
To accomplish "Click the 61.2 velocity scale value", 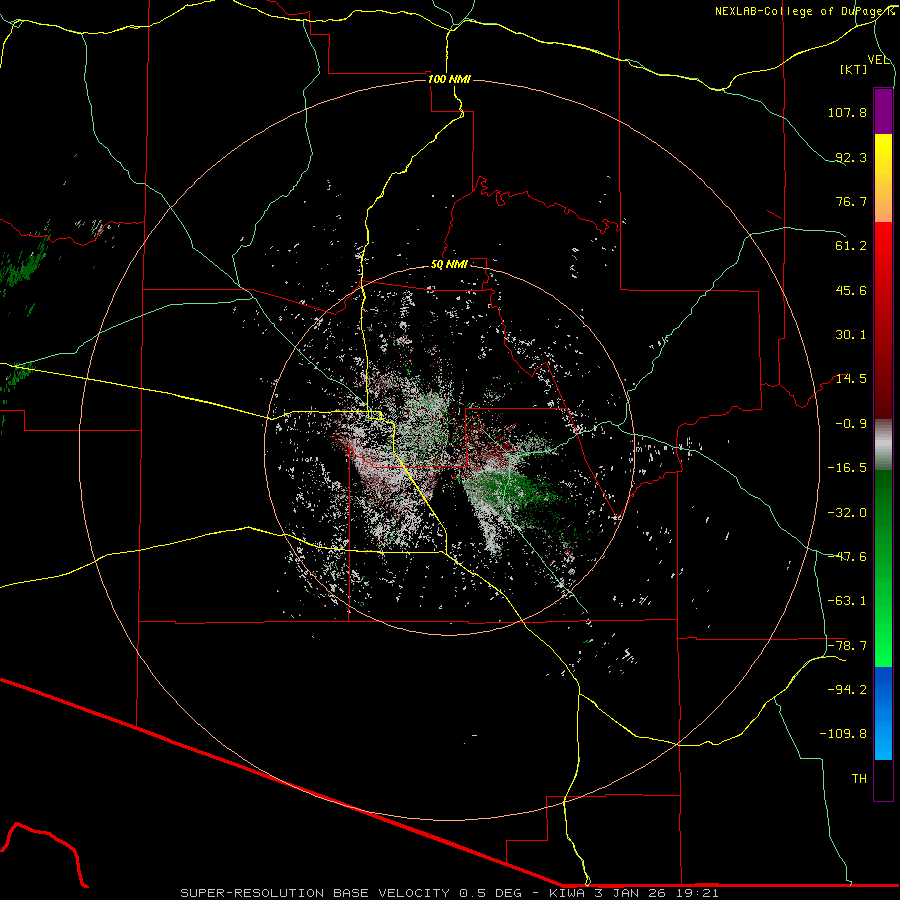I will 851,246.
